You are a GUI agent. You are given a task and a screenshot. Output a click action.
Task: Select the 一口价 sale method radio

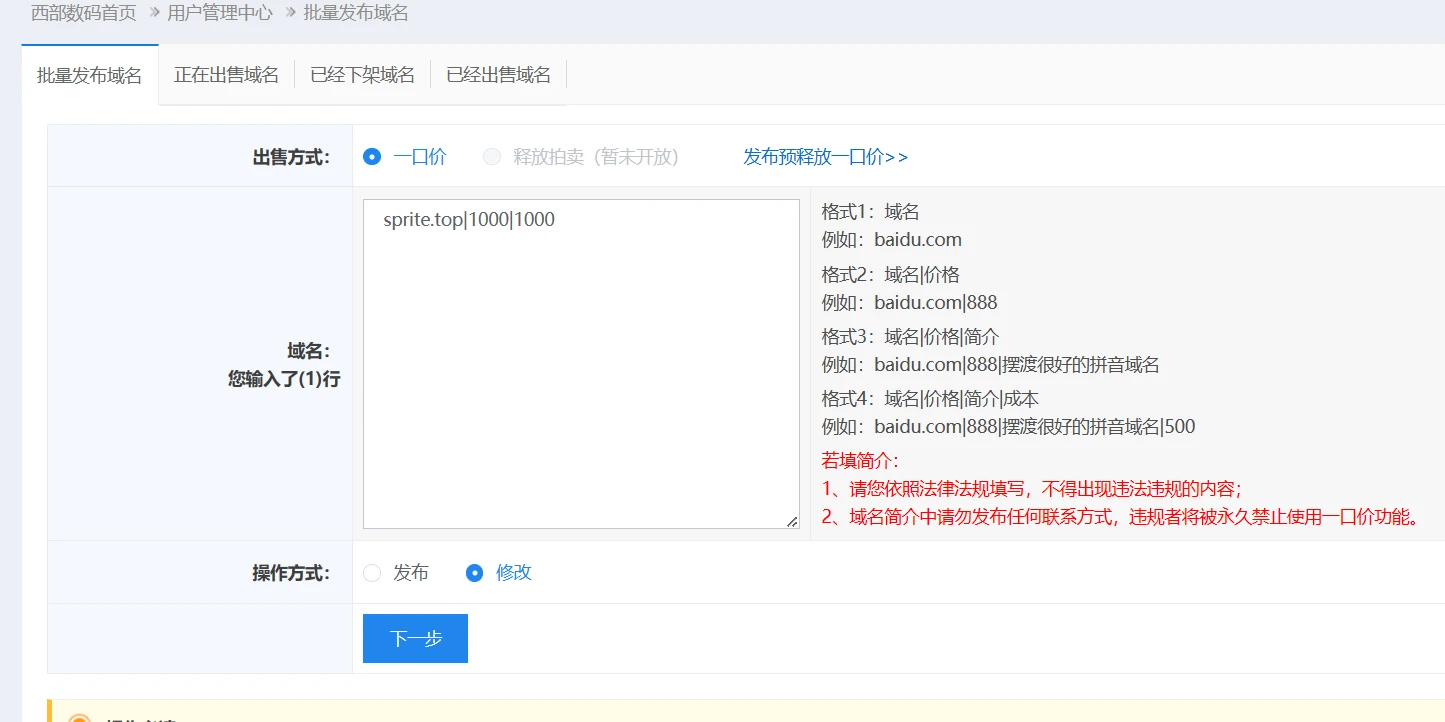(372, 157)
